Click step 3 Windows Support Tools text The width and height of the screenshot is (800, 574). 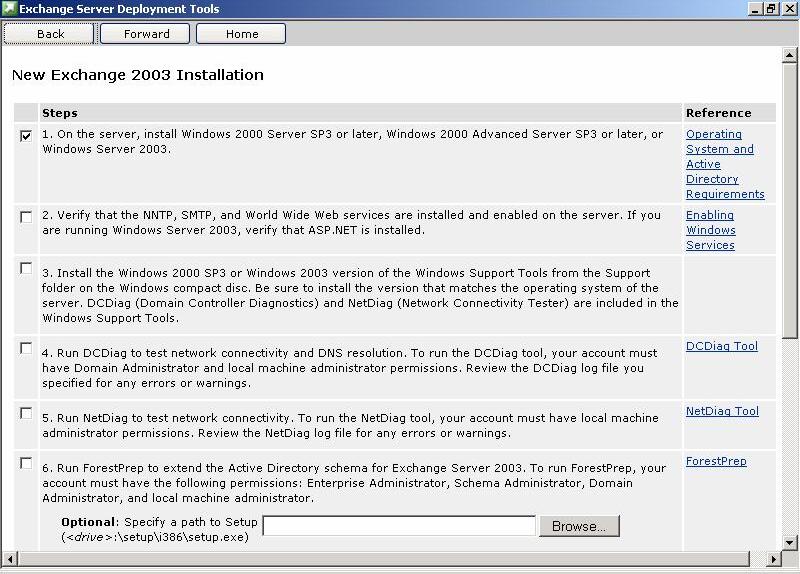[360, 295]
